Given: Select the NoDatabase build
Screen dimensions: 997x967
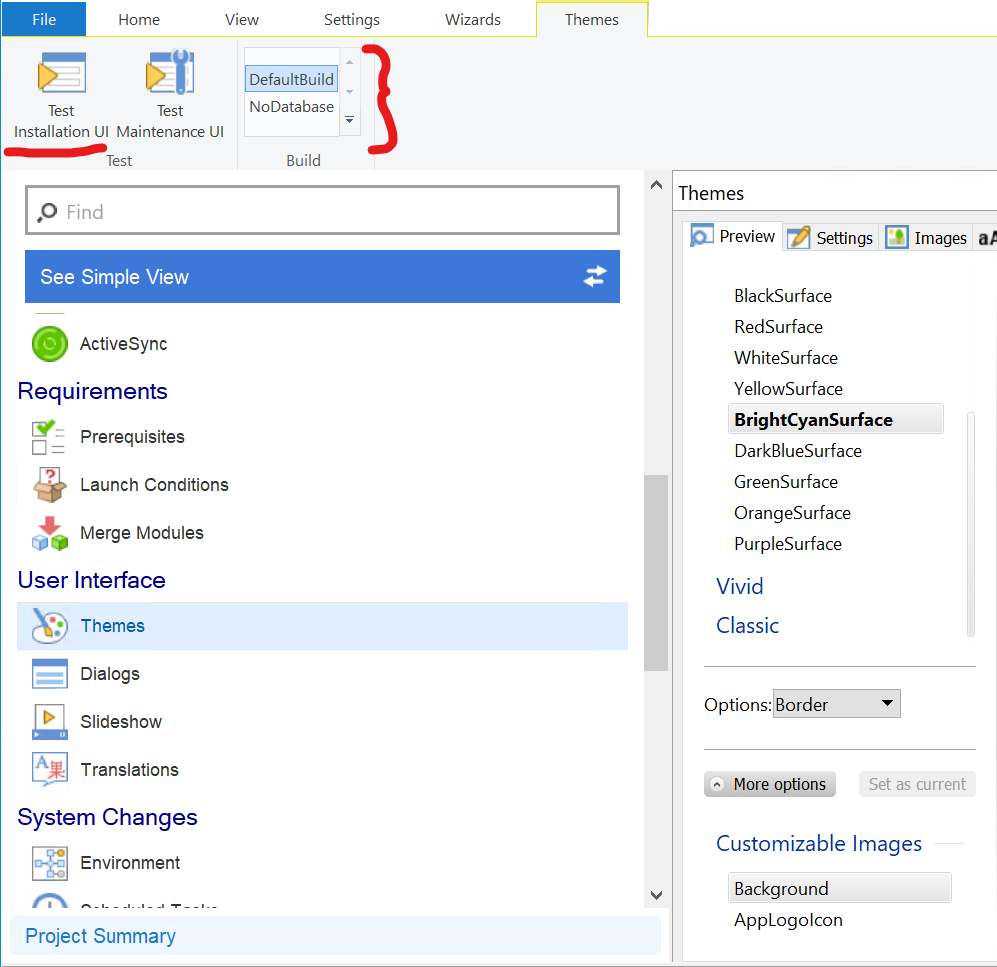Looking at the screenshot, I should [291, 107].
